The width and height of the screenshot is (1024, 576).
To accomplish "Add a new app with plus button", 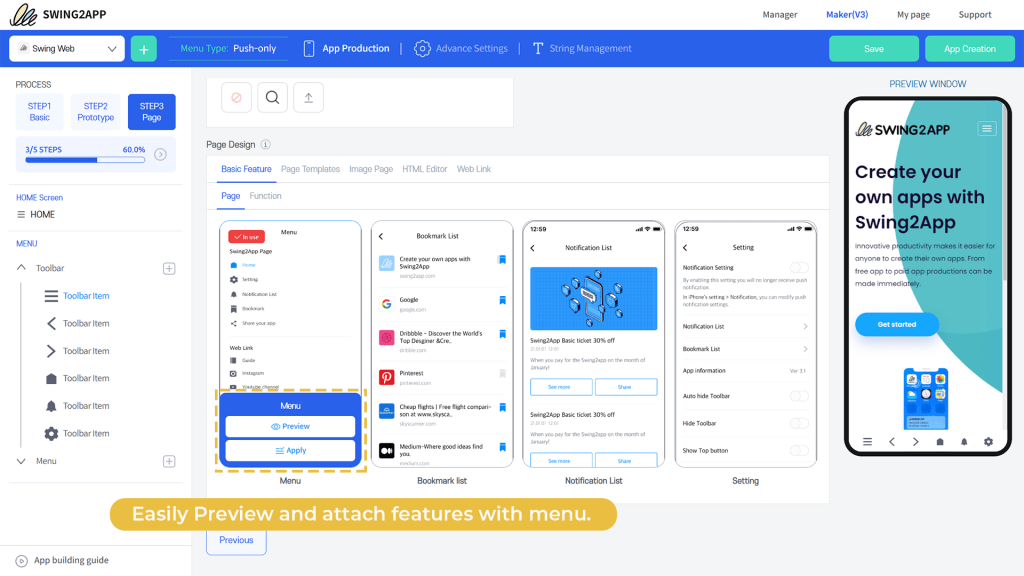I will [x=144, y=49].
